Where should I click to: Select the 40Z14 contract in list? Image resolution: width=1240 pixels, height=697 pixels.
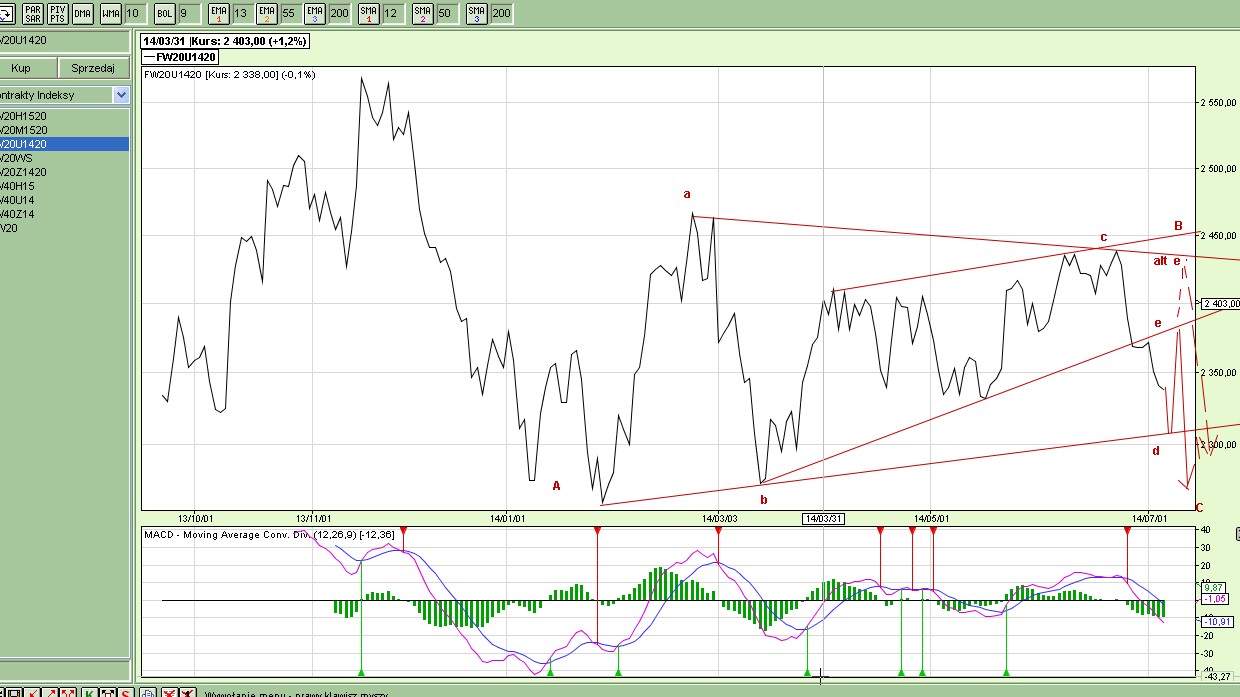[65, 214]
